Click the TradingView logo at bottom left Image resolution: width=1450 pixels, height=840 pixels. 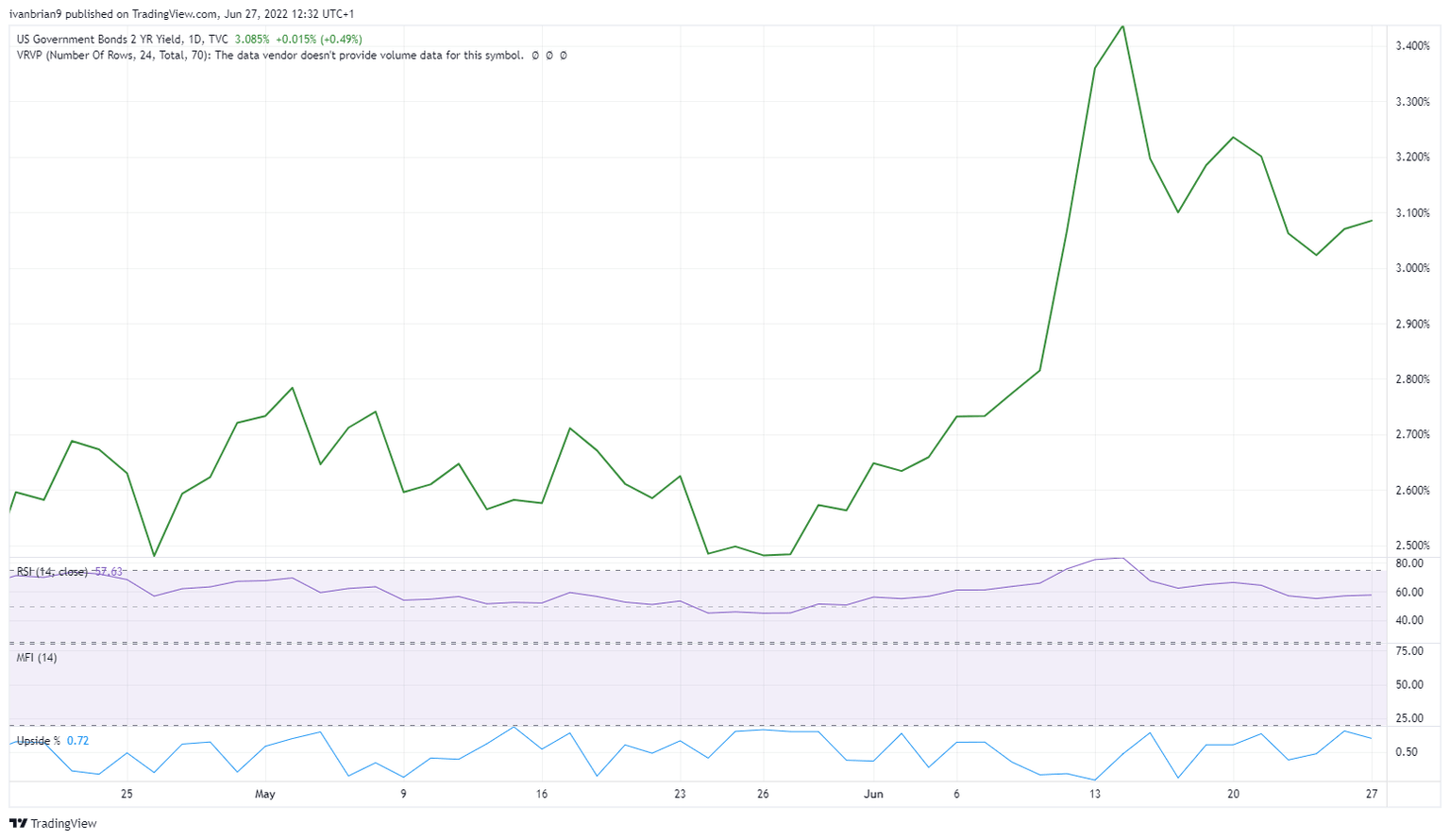pyautogui.click(x=53, y=823)
